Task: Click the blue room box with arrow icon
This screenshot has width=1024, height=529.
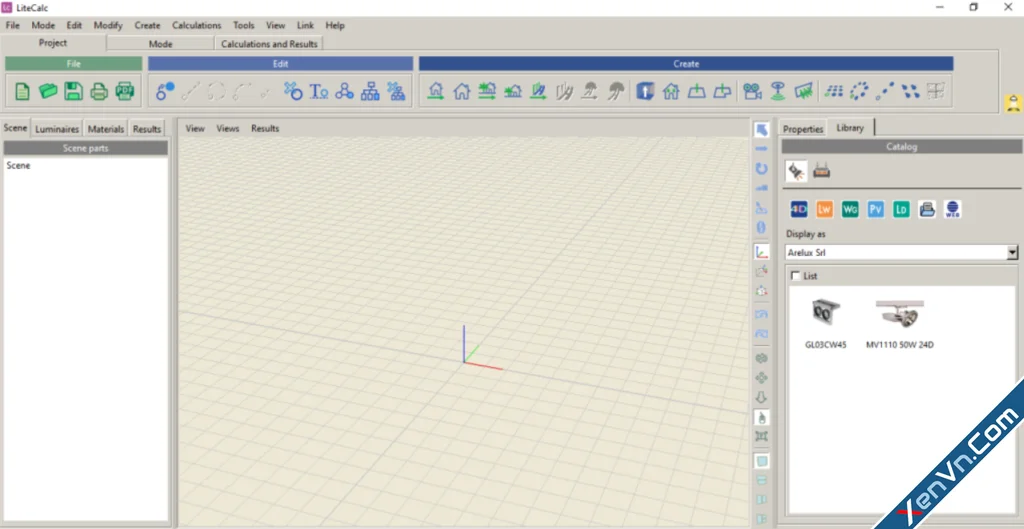Action: point(645,91)
